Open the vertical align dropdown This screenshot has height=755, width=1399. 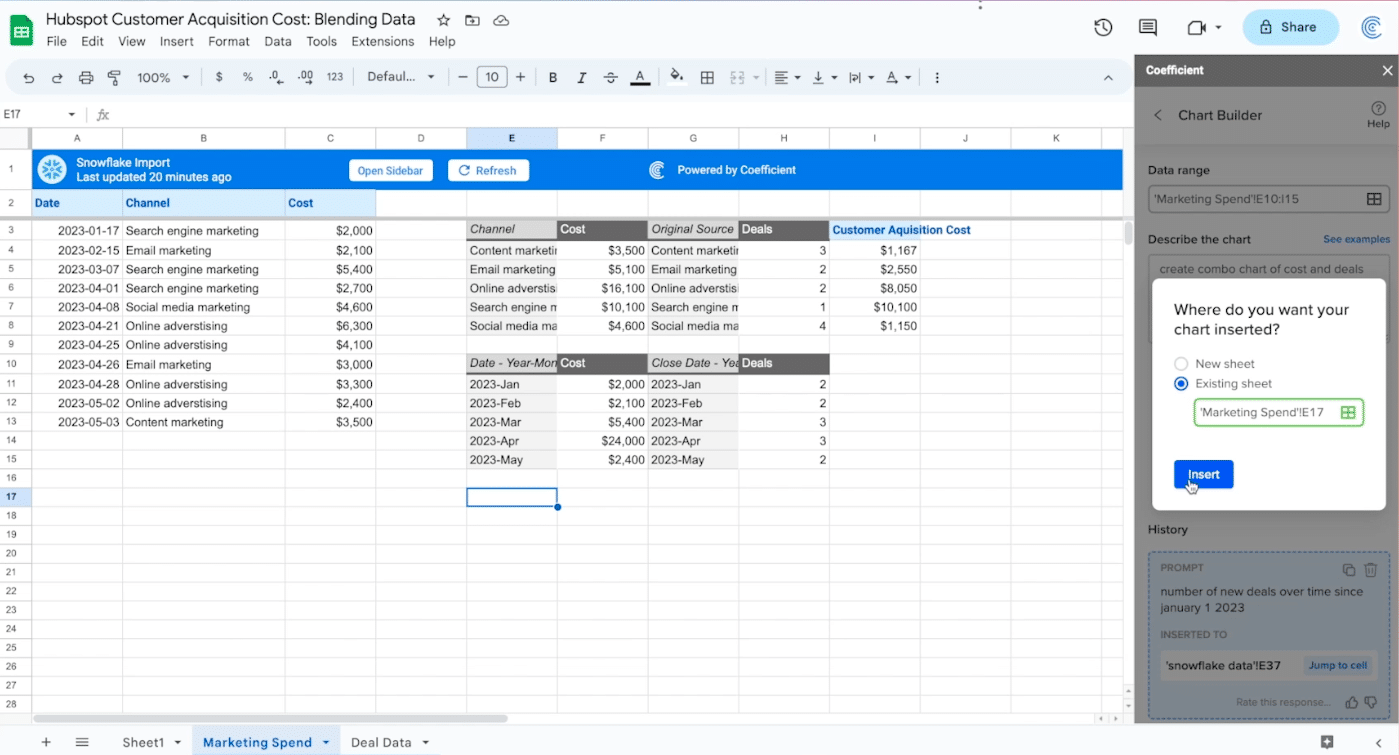(x=824, y=77)
